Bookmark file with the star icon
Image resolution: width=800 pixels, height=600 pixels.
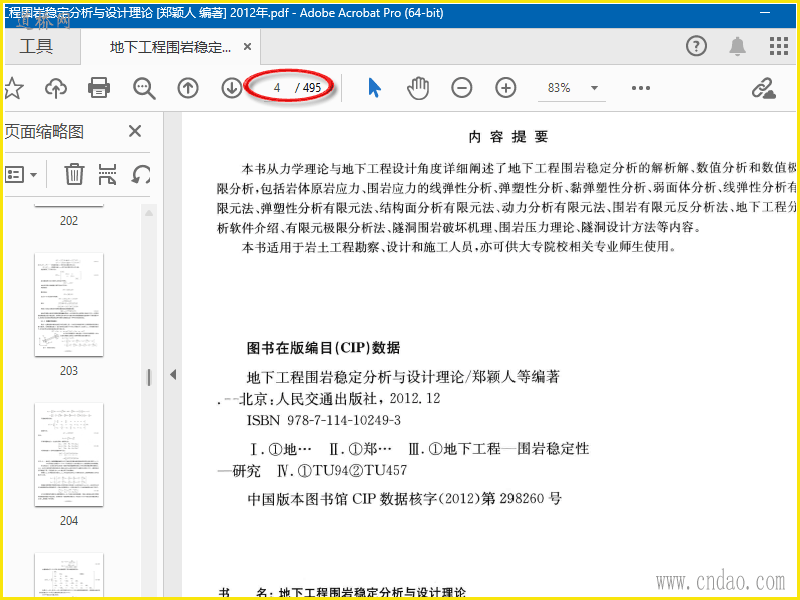tap(13, 88)
